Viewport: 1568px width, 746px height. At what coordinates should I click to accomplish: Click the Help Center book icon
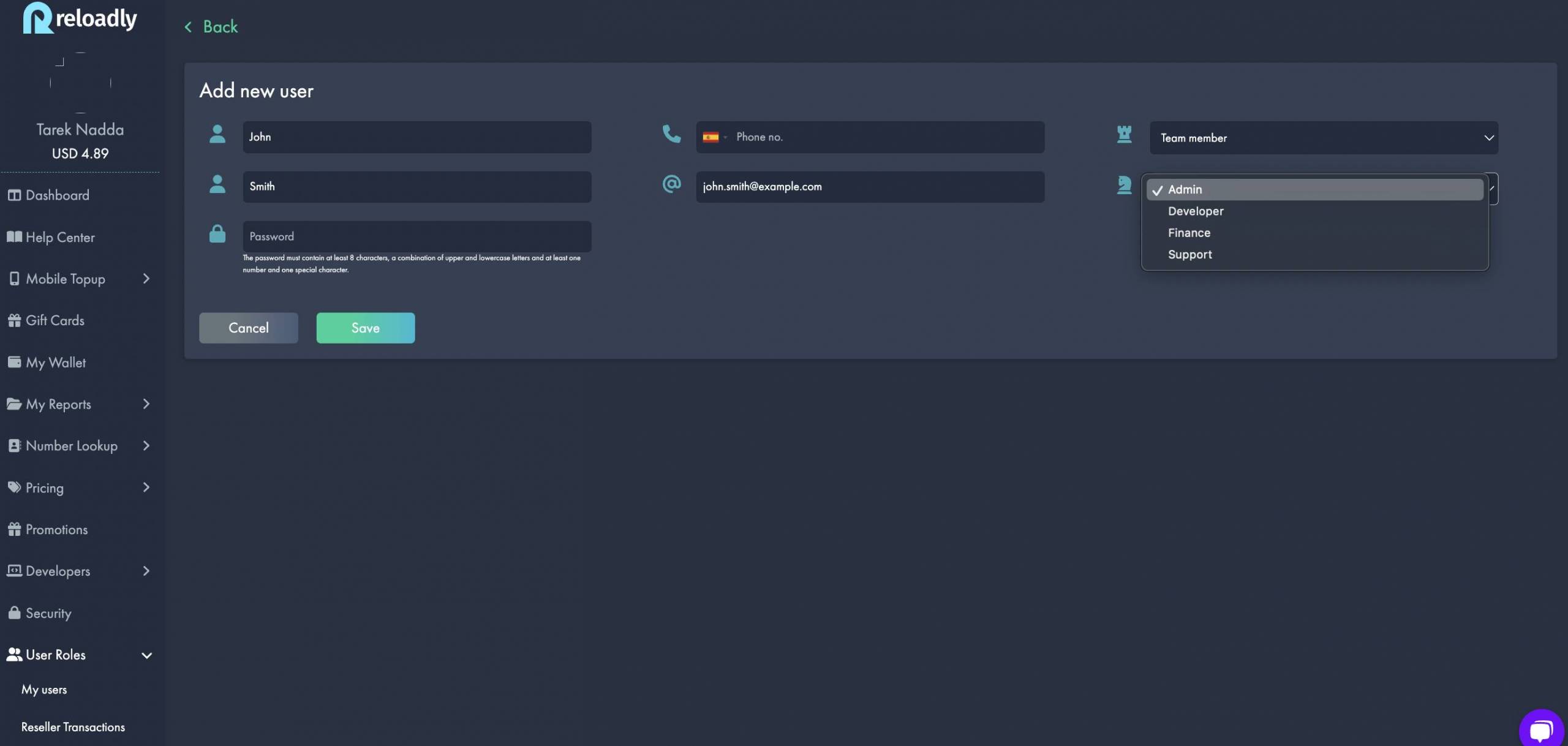14,237
